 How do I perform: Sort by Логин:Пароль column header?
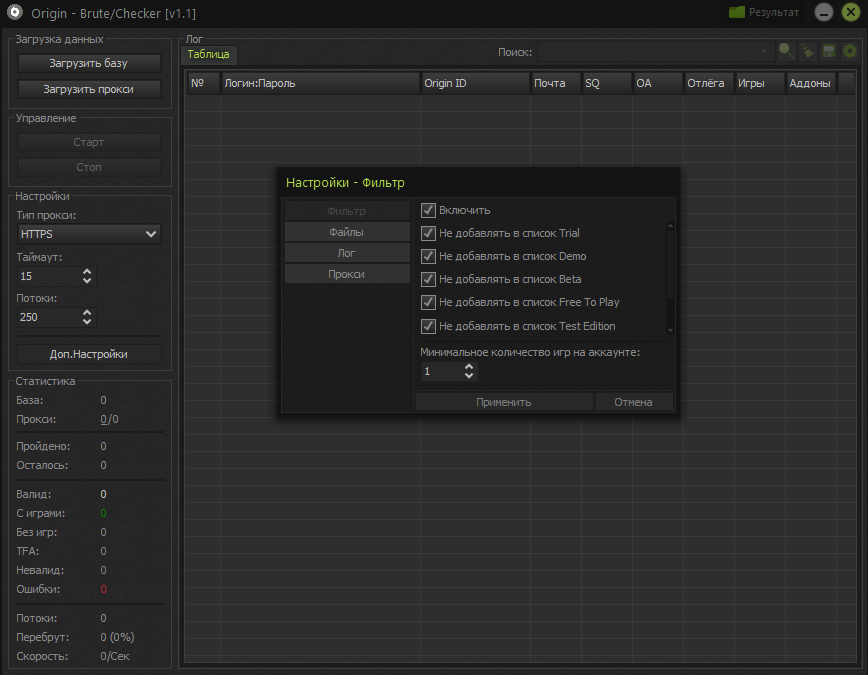pyautogui.click(x=321, y=83)
